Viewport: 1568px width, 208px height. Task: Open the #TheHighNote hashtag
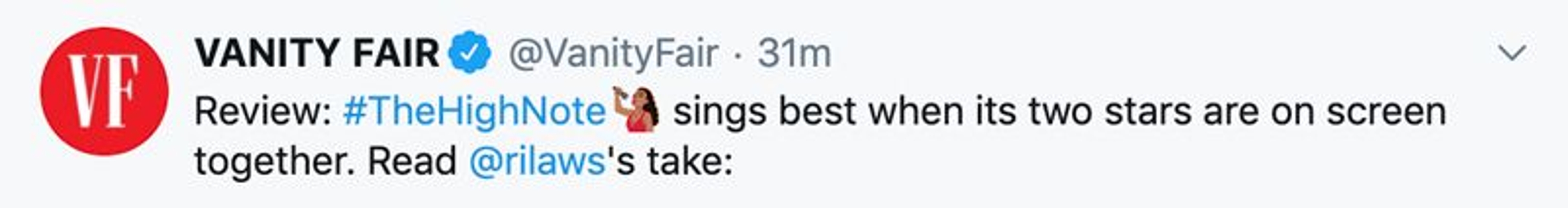(474, 111)
